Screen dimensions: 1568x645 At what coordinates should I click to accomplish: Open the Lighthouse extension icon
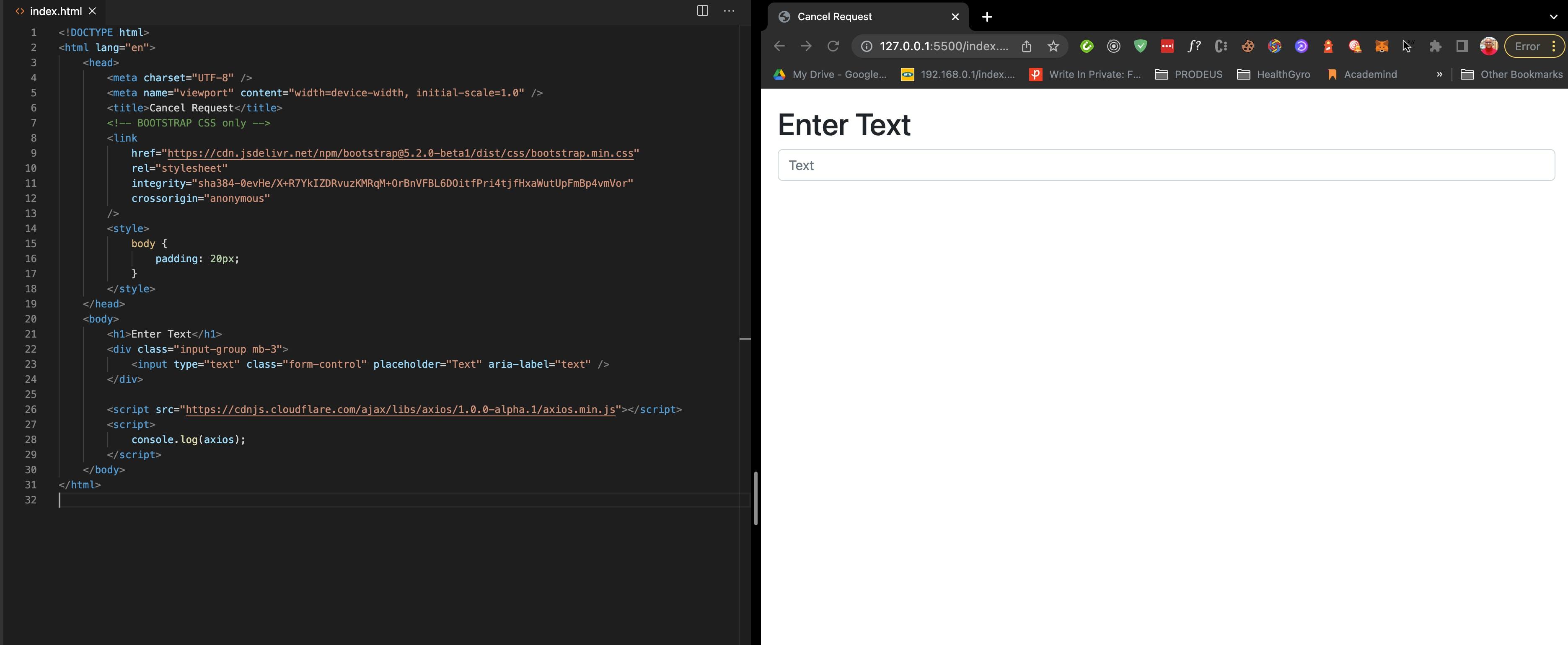click(x=1328, y=46)
